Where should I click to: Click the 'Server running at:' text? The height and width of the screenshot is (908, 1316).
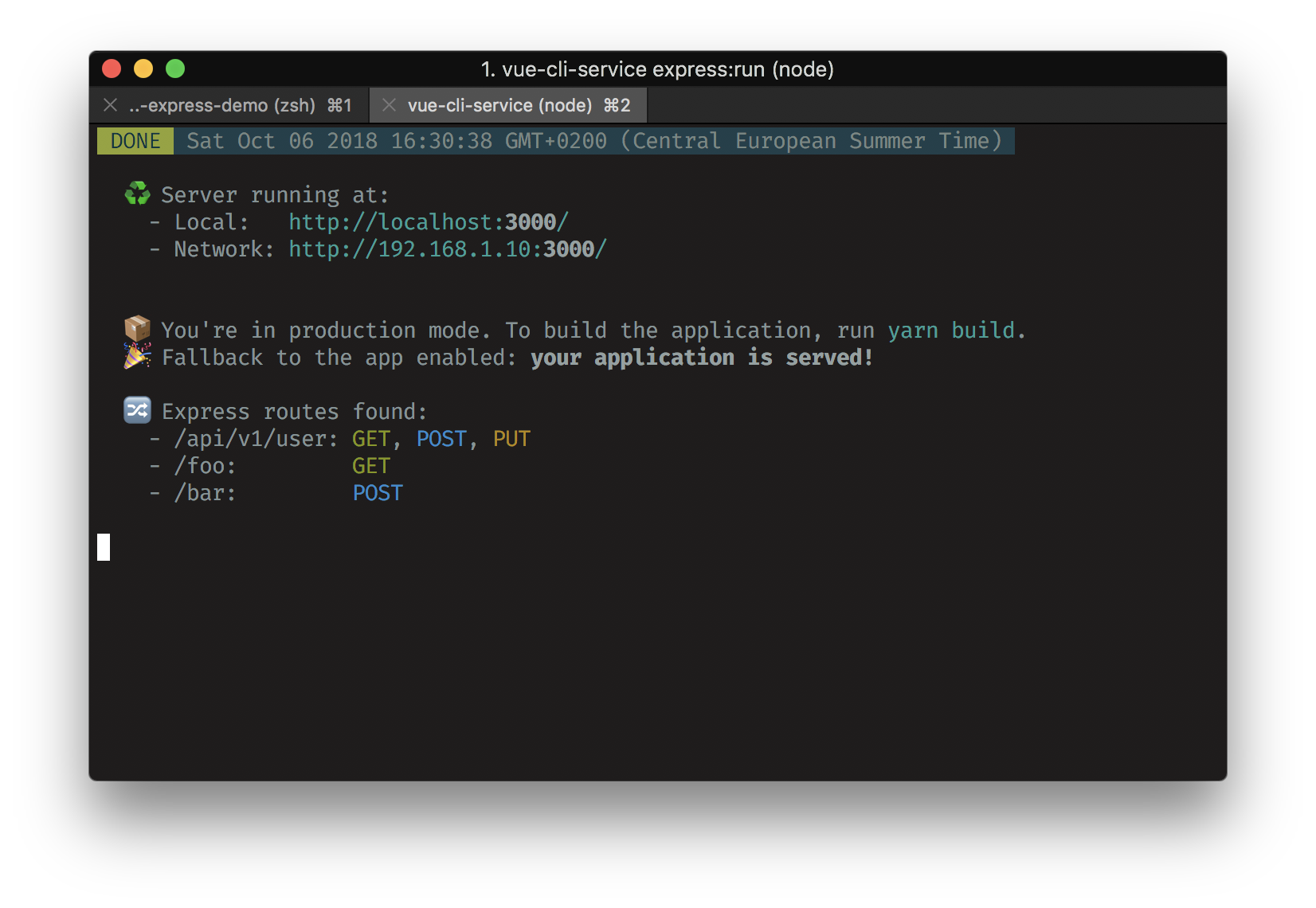pos(275,195)
